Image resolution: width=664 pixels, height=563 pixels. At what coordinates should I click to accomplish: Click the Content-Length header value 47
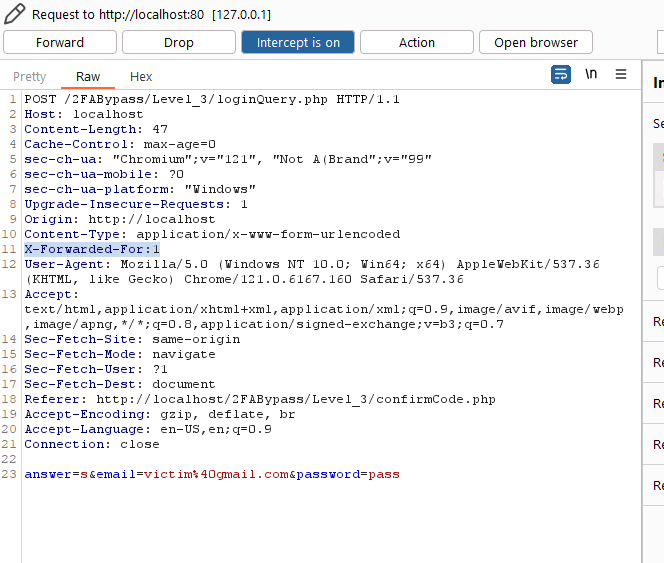pos(160,129)
